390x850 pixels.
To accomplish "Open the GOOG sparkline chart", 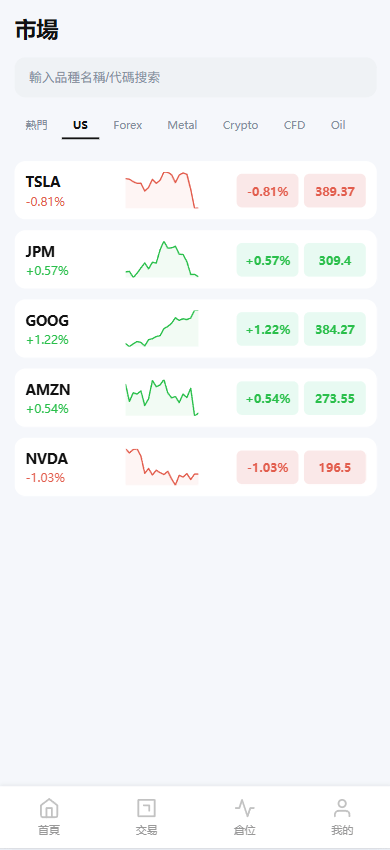I will coord(162,329).
